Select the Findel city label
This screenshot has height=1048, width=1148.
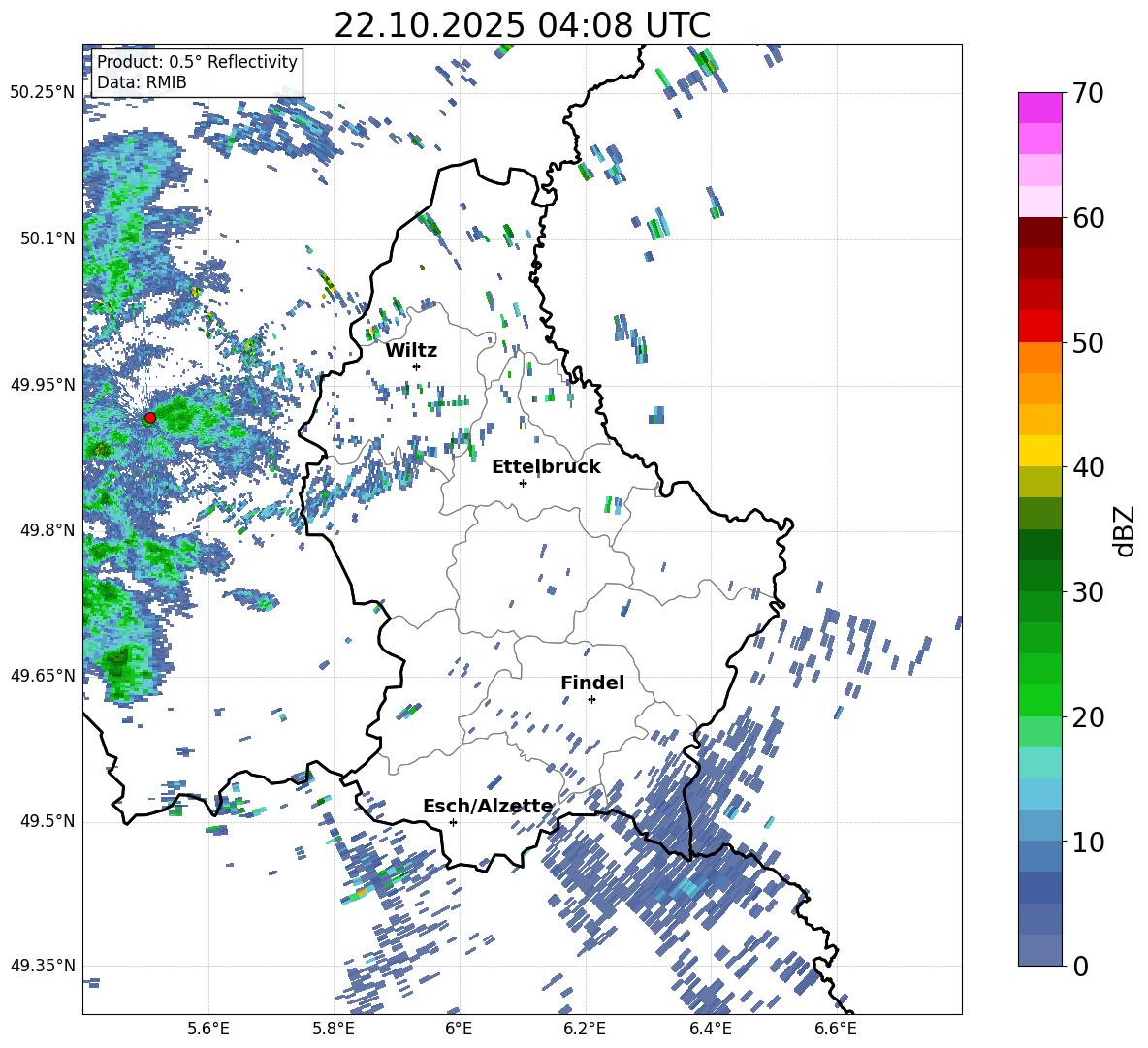[x=592, y=683]
